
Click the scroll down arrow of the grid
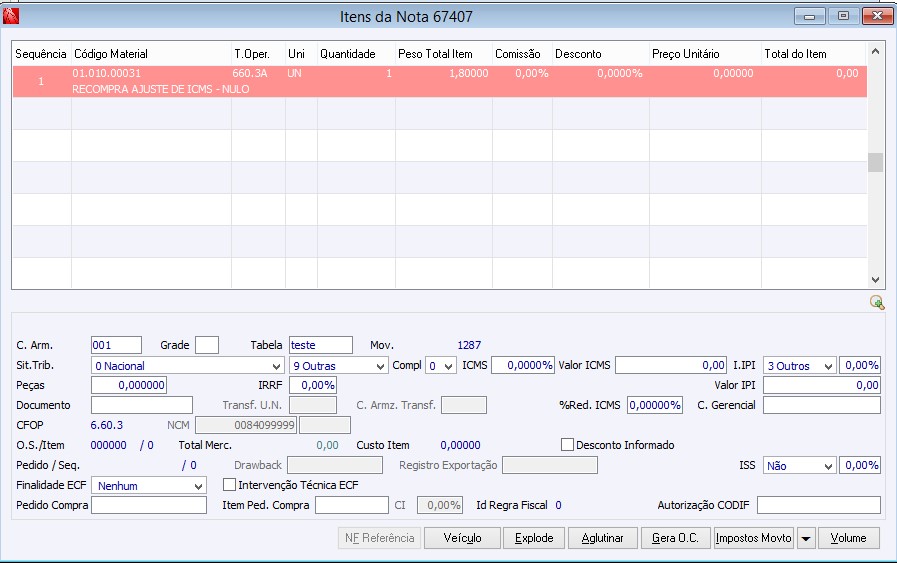[875, 280]
